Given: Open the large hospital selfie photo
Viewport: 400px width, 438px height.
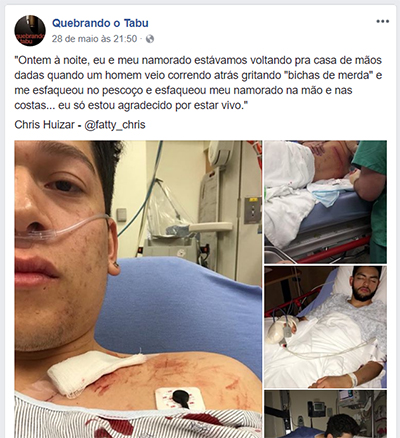Looking at the screenshot, I should [138, 289].
